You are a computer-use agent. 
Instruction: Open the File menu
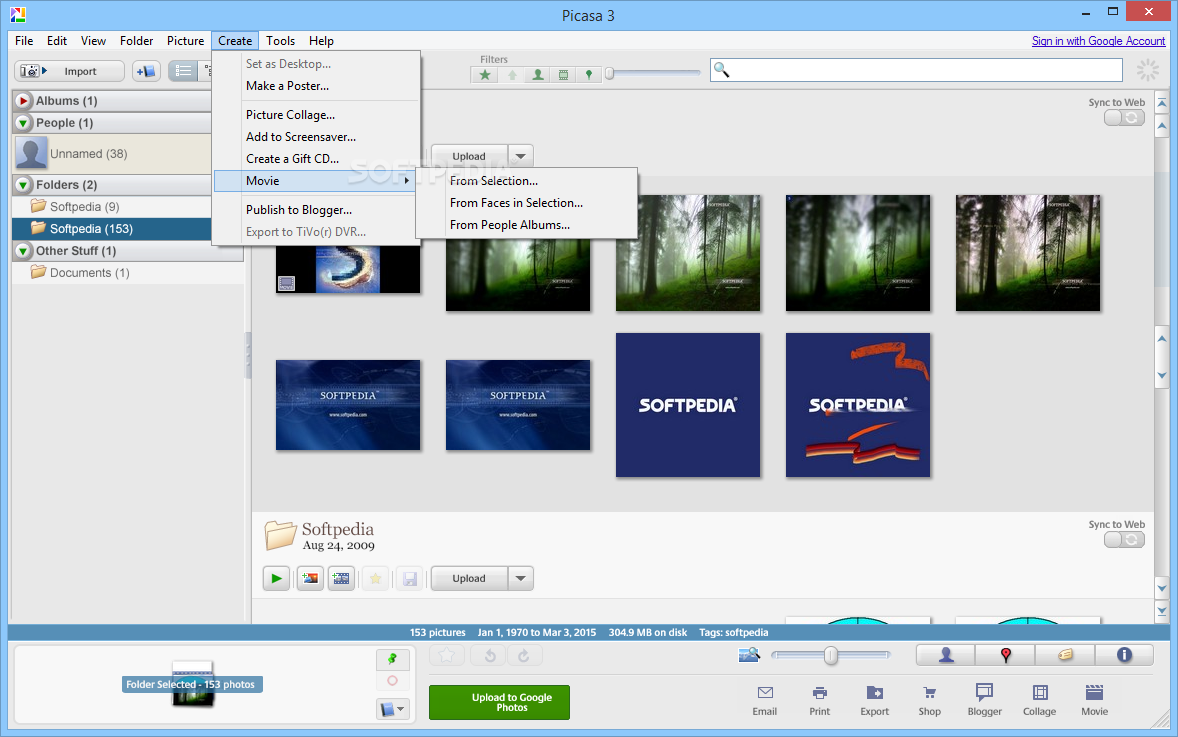click(x=24, y=41)
